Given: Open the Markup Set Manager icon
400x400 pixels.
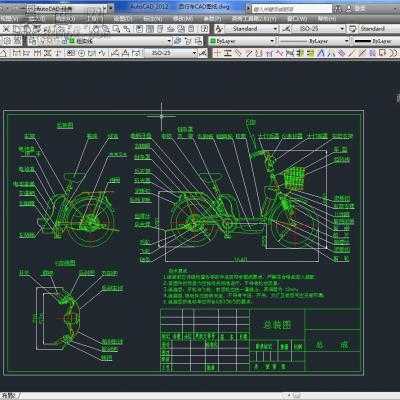Looking at the screenshot, I should (181, 29).
